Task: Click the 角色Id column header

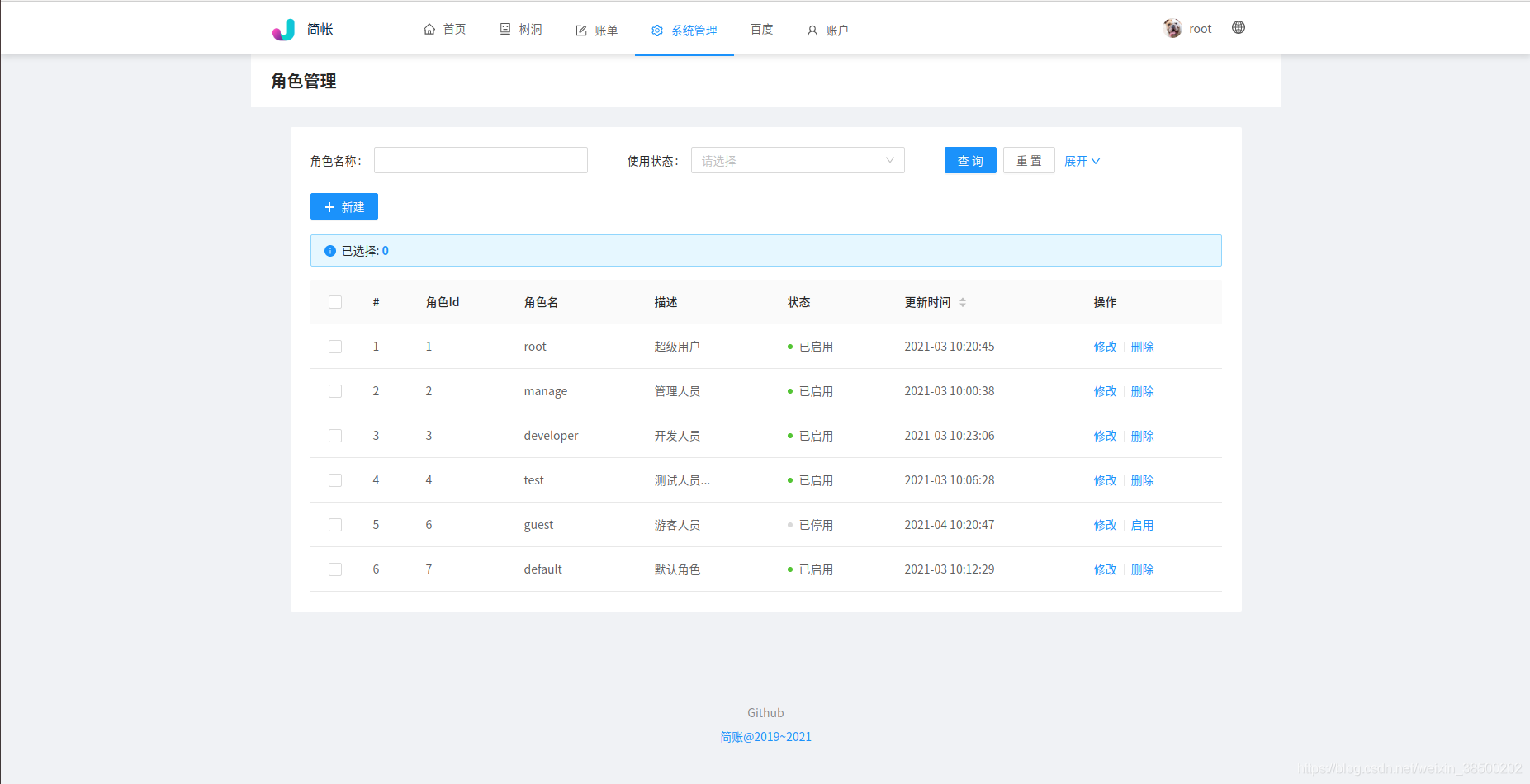Action: pos(443,302)
